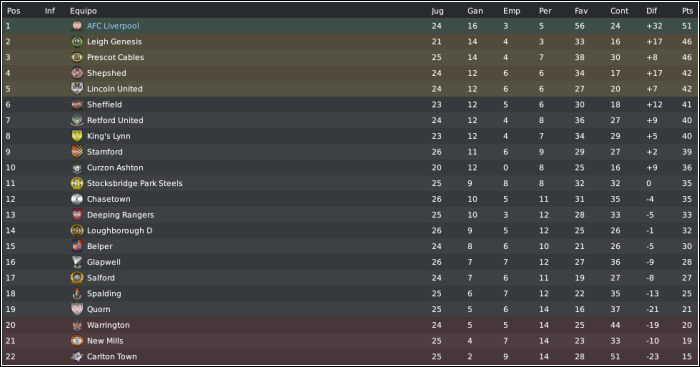The height and width of the screenshot is (367, 700).
Task: Select the Lincoln United shield badge
Action: tap(77, 89)
